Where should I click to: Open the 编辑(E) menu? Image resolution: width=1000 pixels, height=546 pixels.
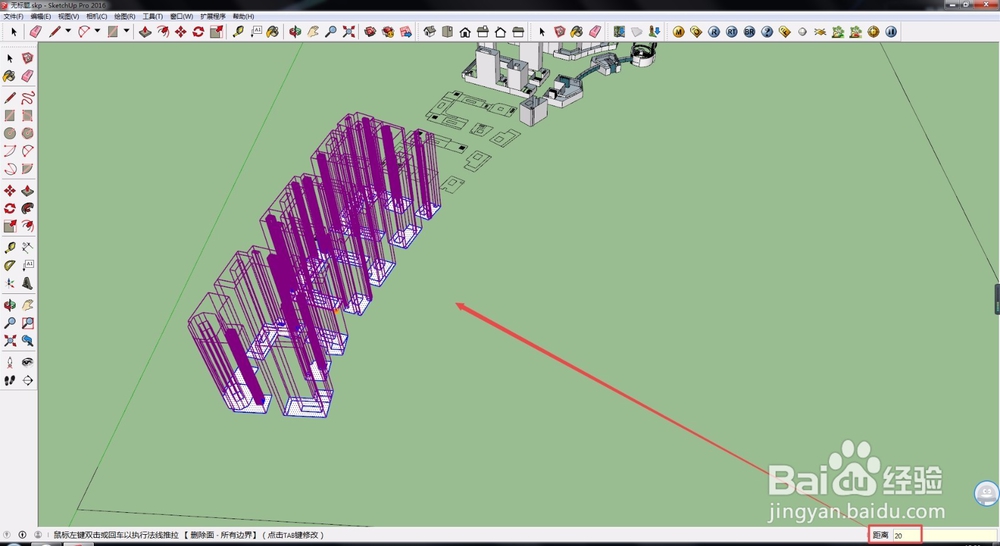pyautogui.click(x=41, y=16)
